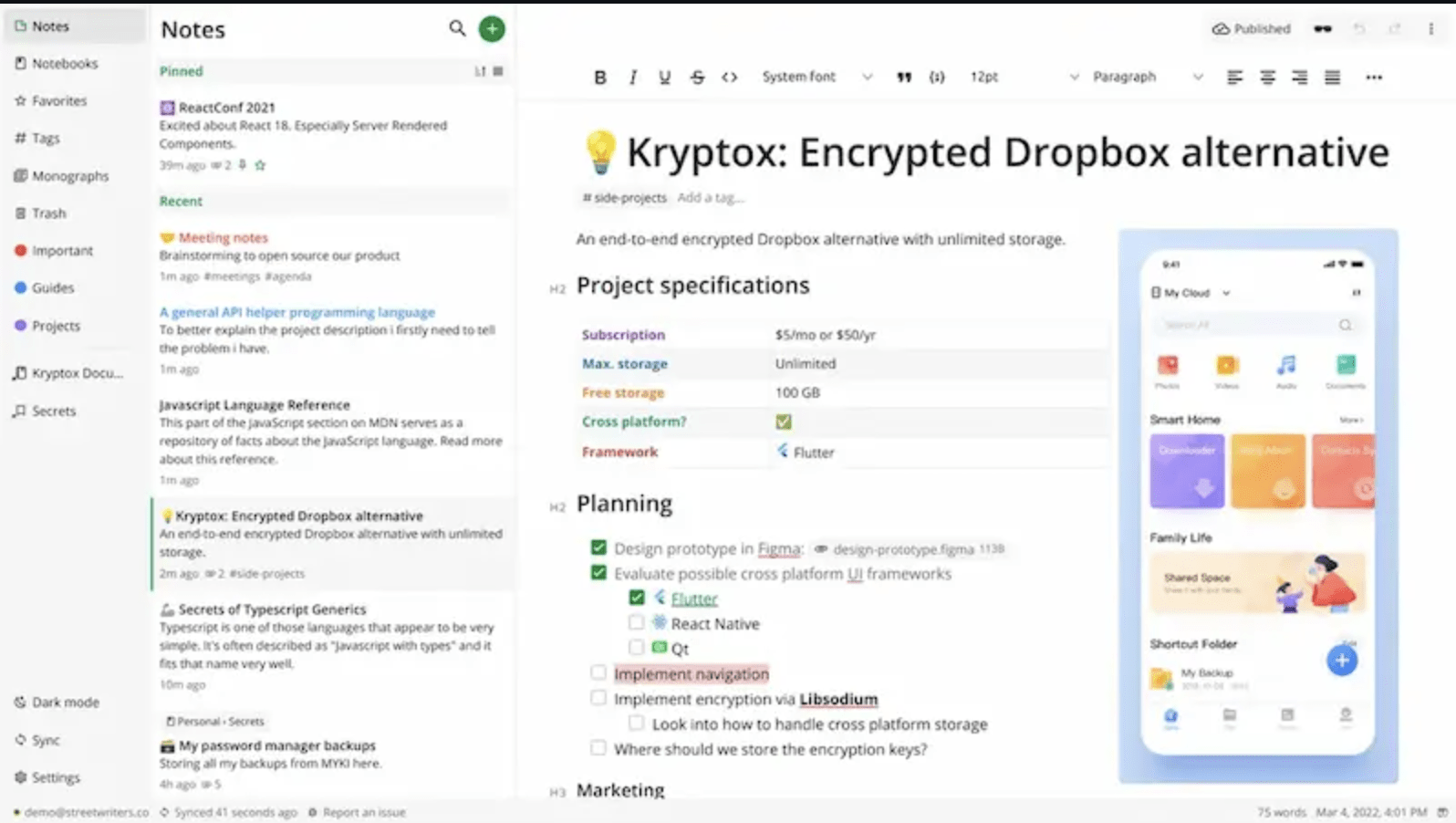
Task: Open My password manager backups note
Action: (332, 754)
